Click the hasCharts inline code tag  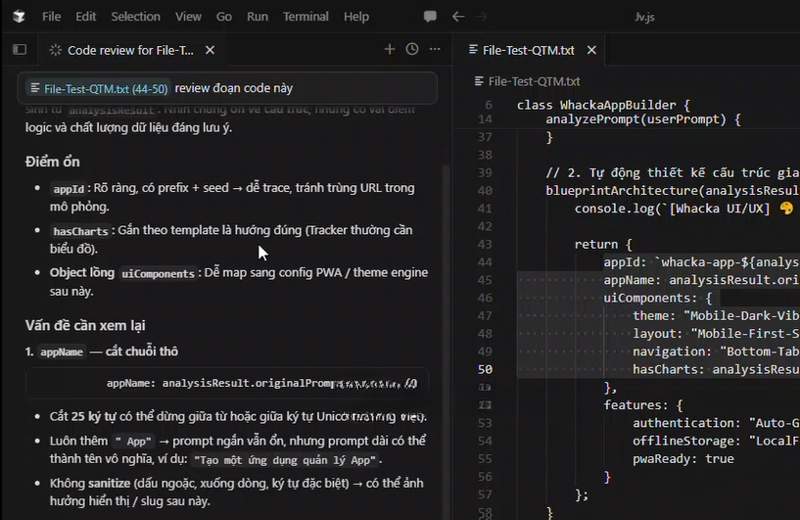(81, 231)
